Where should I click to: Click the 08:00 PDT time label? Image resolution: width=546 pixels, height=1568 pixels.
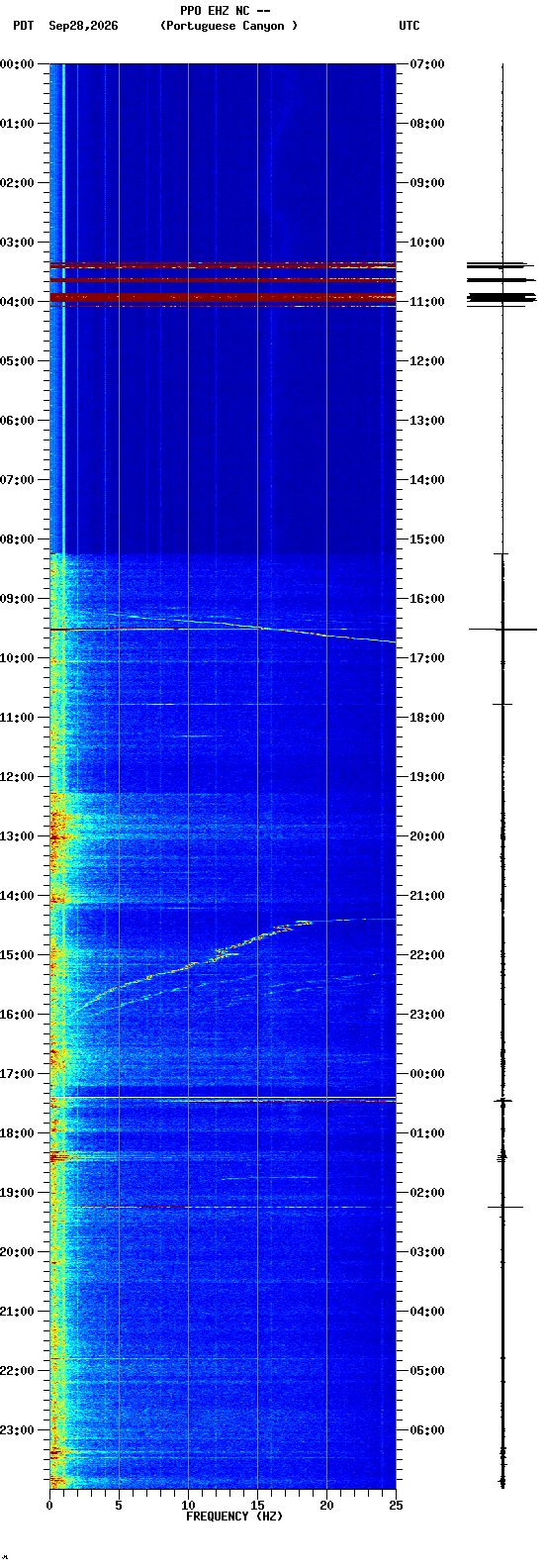coord(17,539)
